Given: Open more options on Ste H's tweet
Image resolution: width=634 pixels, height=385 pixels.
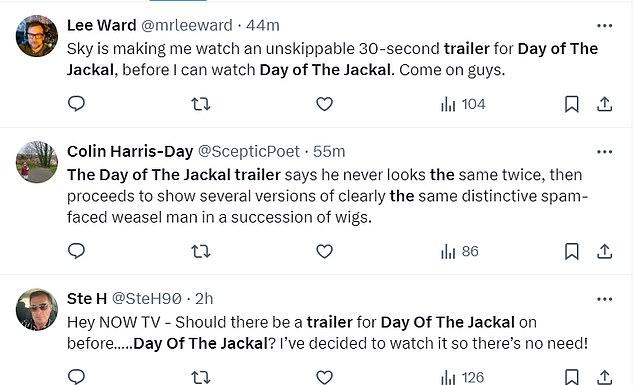Looking at the screenshot, I should click(x=604, y=299).
